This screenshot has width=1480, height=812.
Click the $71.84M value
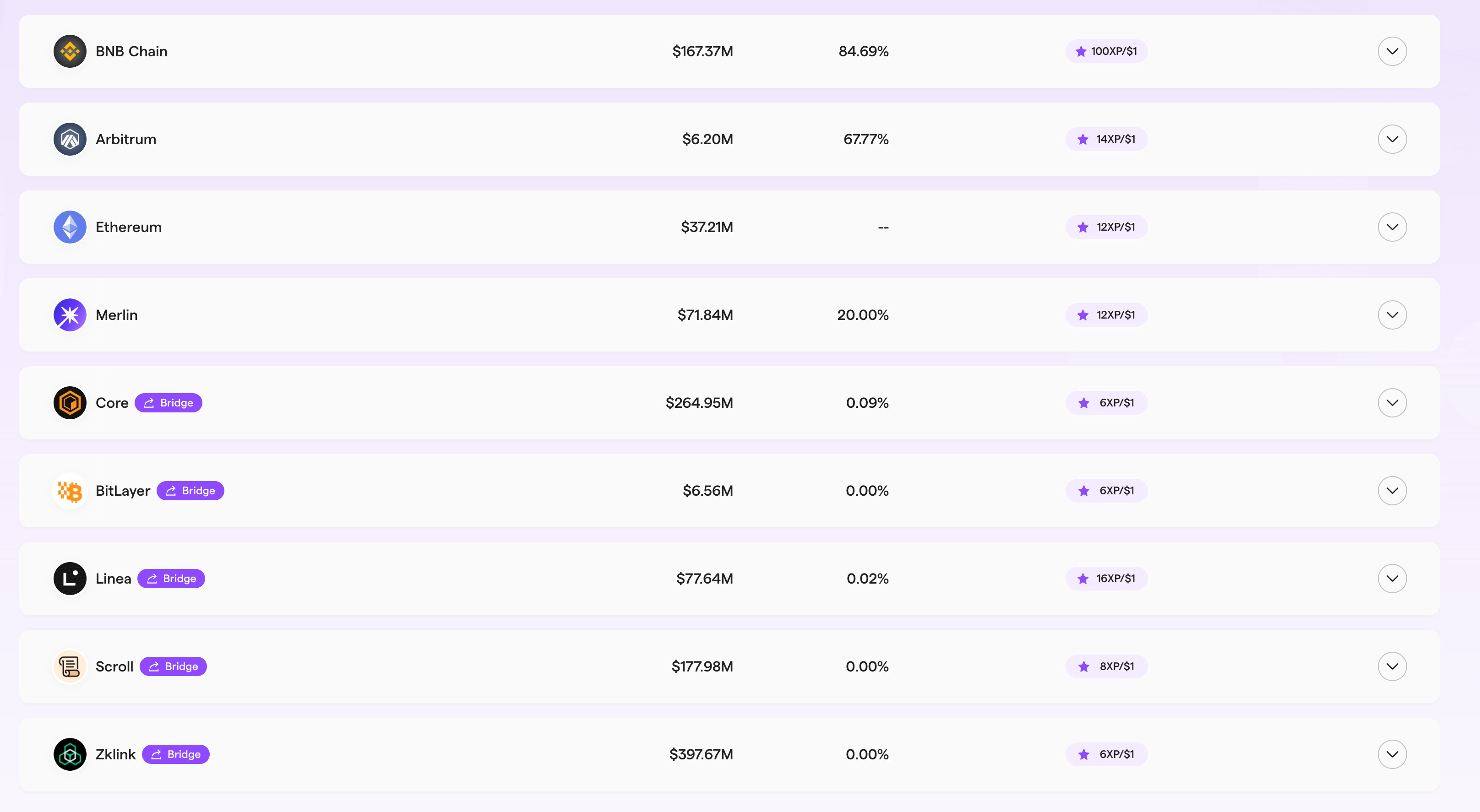coord(706,315)
